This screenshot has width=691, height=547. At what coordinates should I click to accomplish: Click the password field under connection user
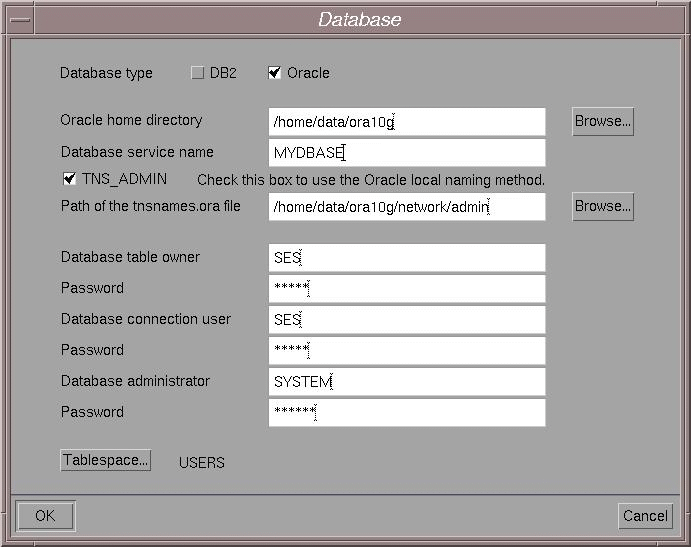(x=407, y=351)
